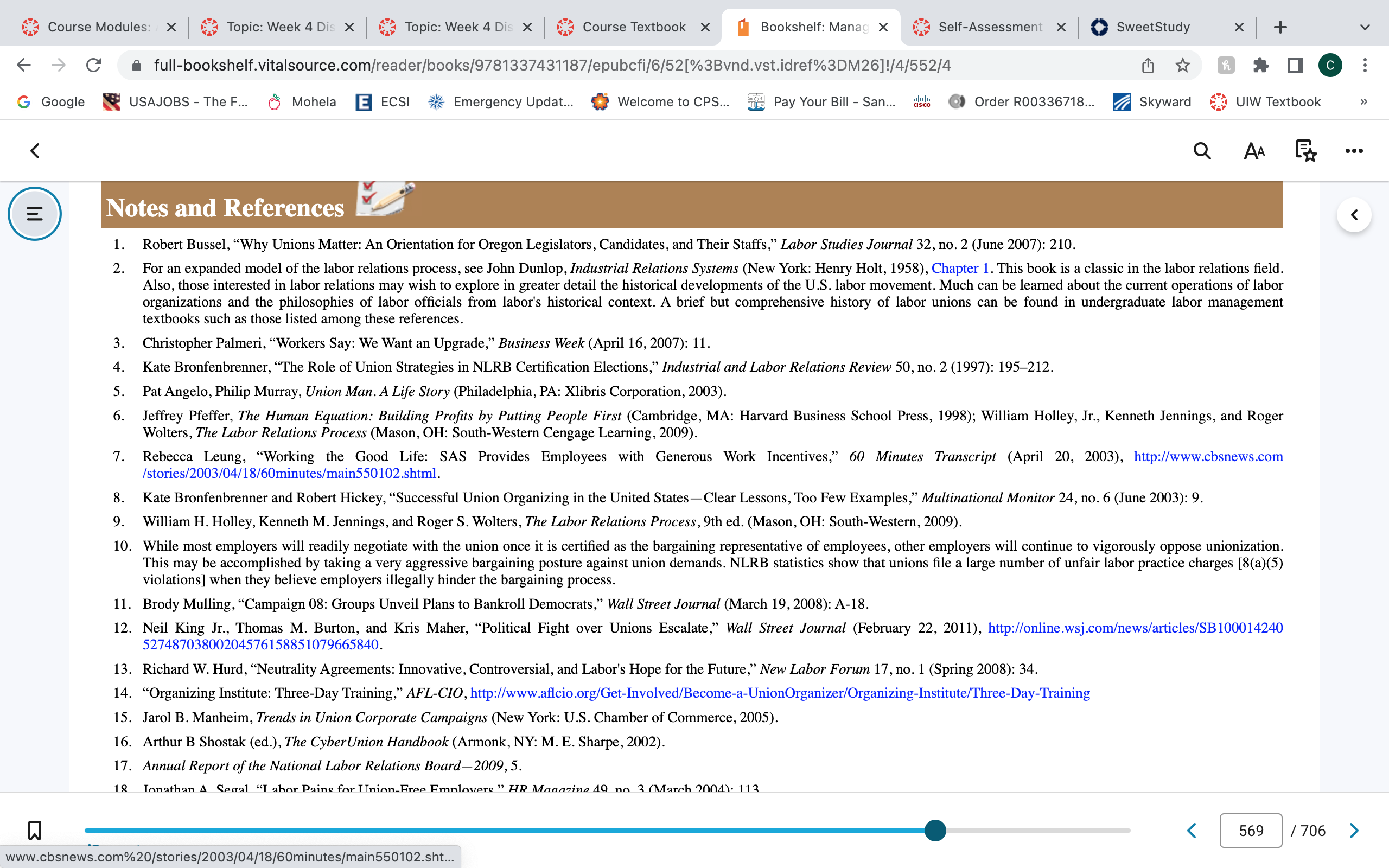
Task: Bookmark the current page
Action: click(x=34, y=830)
